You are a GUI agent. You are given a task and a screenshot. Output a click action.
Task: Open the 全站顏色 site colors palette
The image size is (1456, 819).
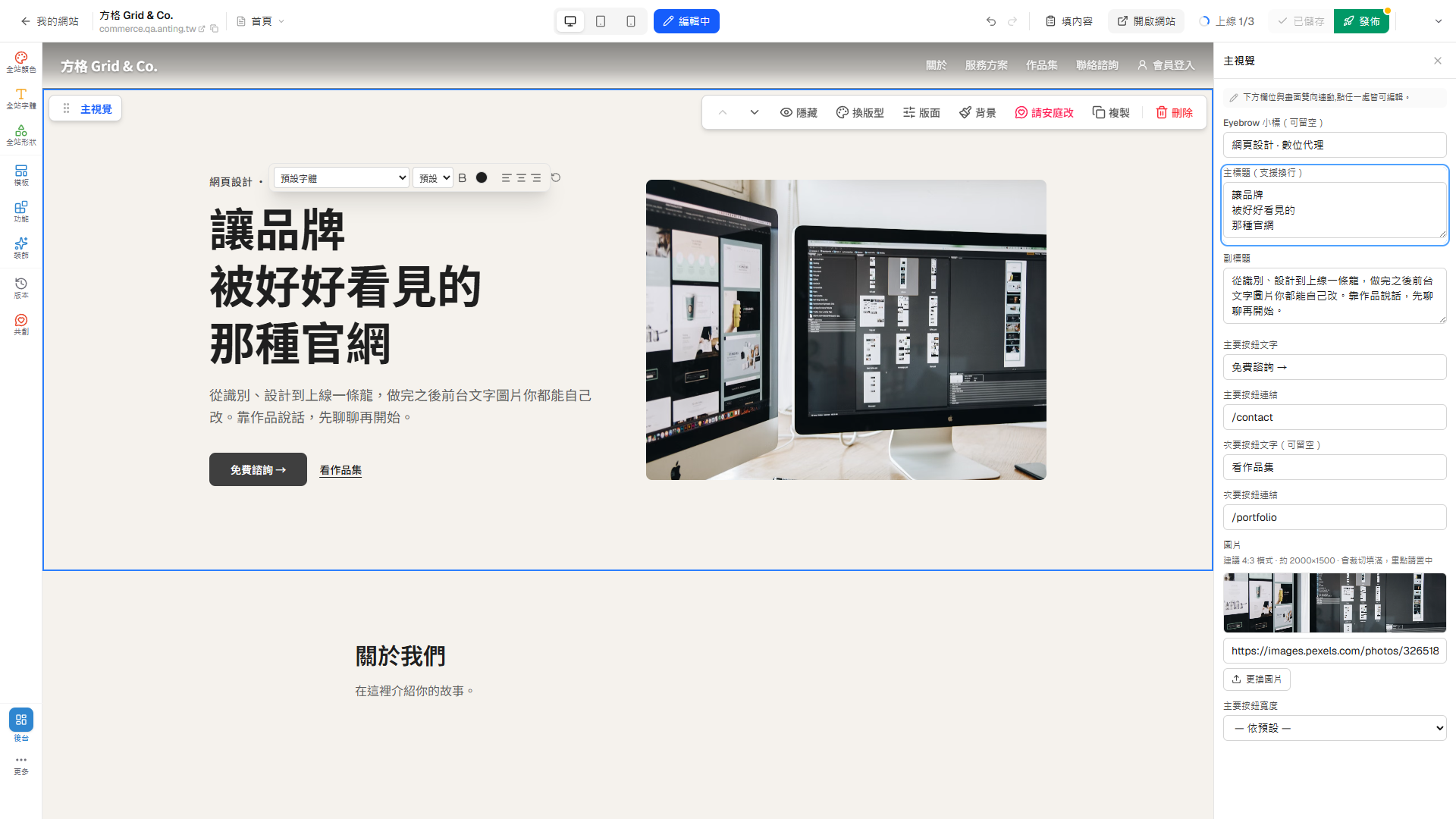click(x=20, y=62)
